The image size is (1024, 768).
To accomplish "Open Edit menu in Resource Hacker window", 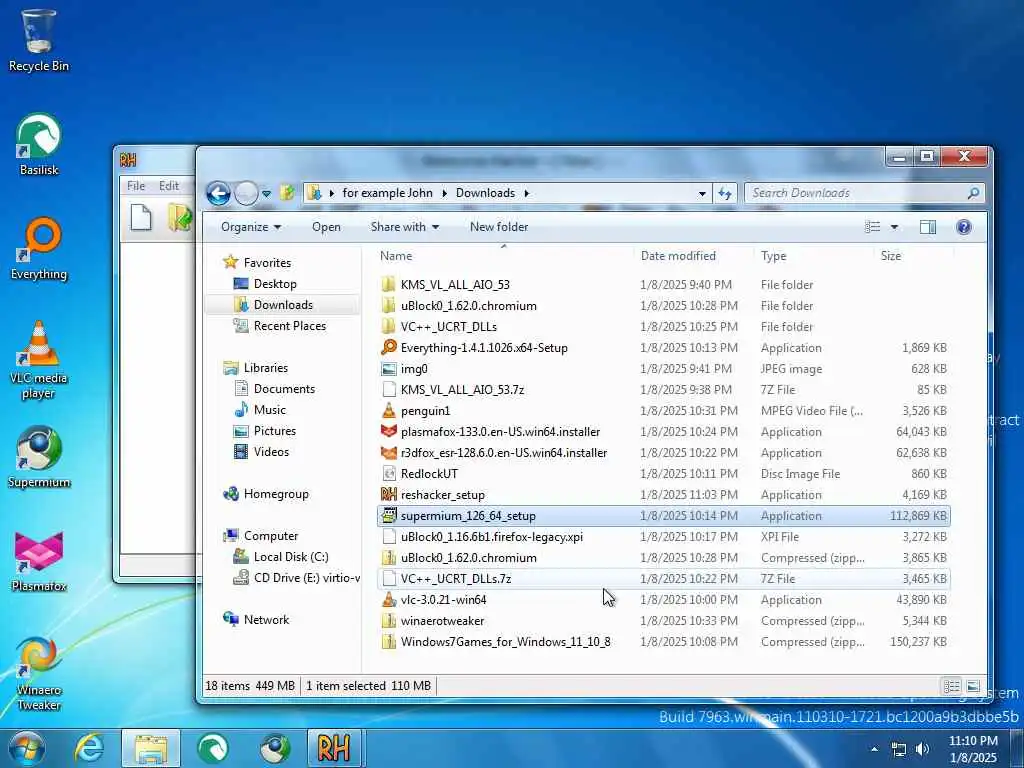I will point(168,185).
